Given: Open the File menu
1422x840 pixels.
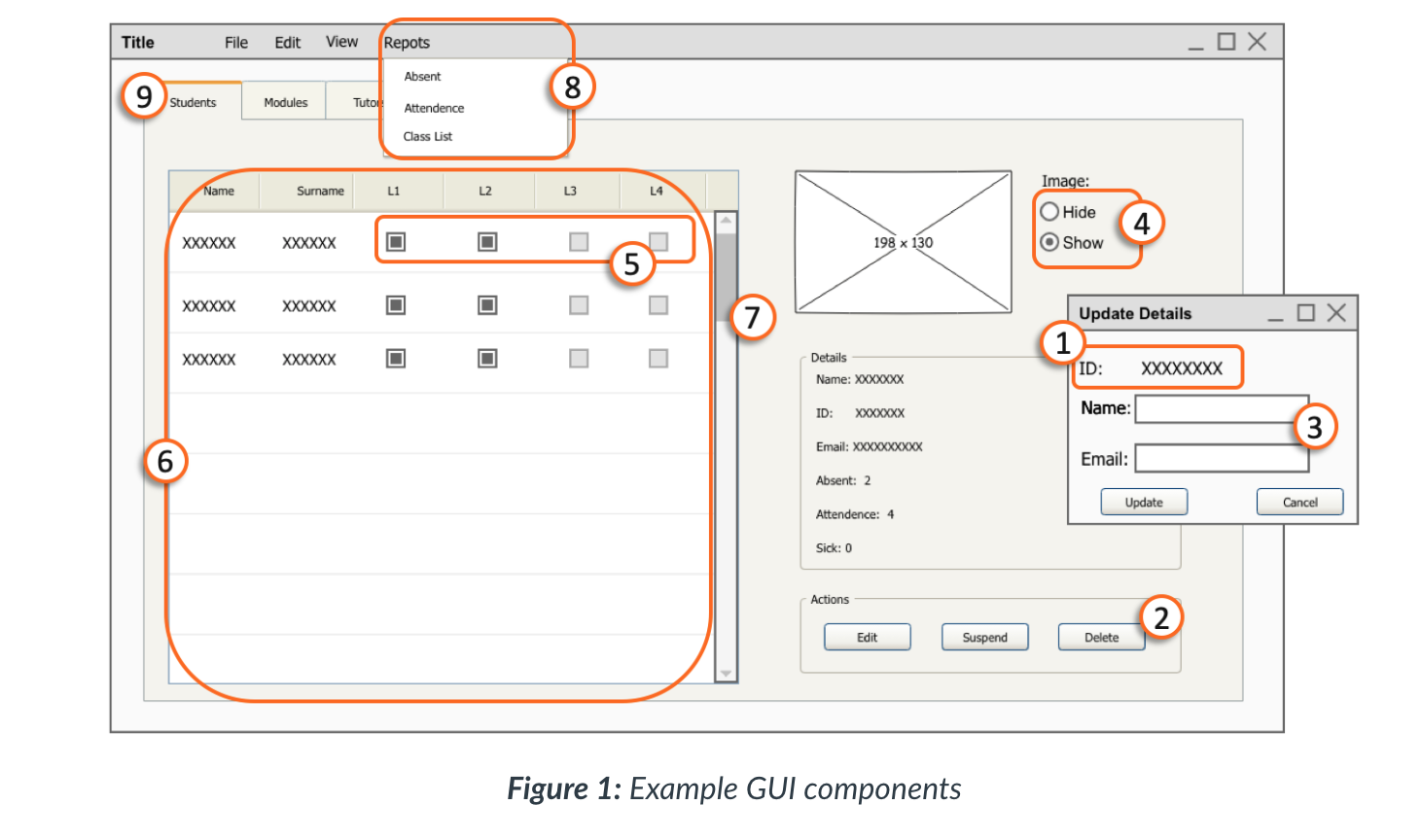Looking at the screenshot, I should pyautogui.click(x=236, y=43).
